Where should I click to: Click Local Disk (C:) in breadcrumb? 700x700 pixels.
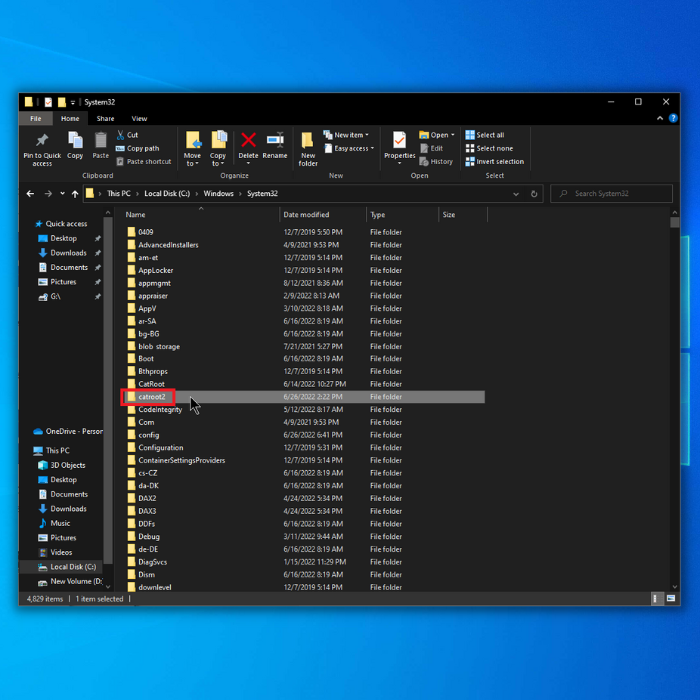click(x=167, y=193)
